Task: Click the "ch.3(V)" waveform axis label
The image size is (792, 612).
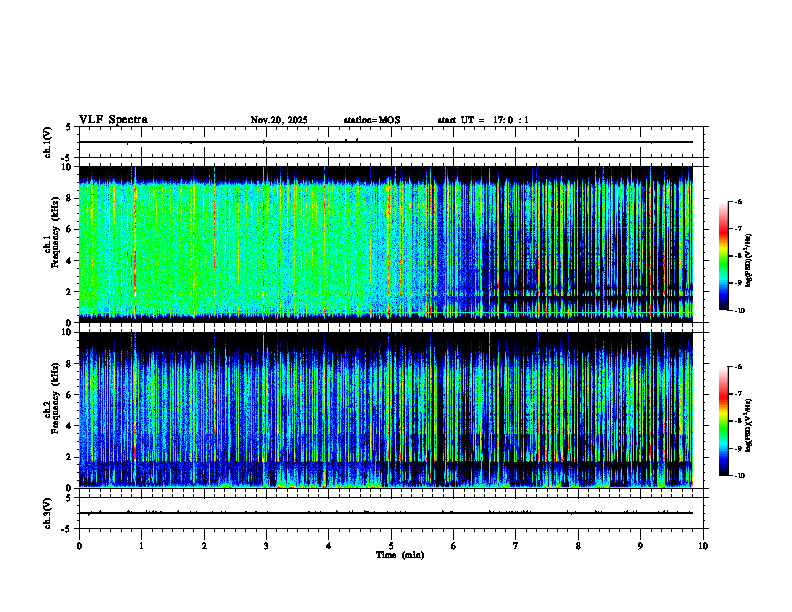Action: 48,513
